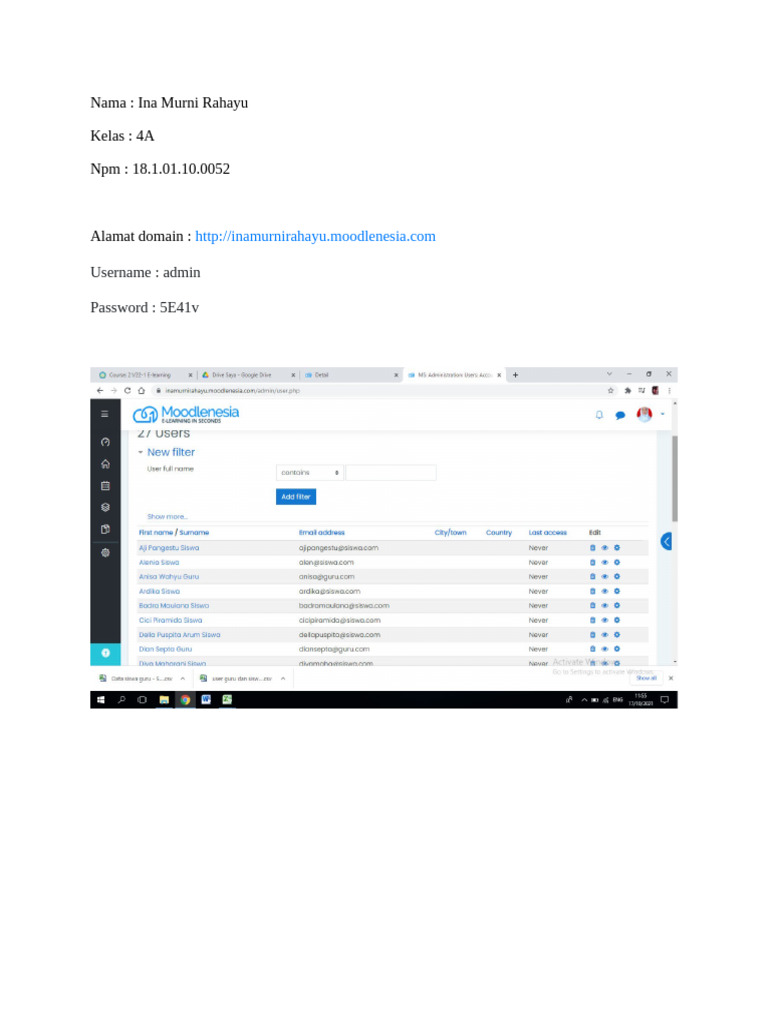Viewport: 768px width, 1024px height.
Task: Sort by First name column
Action: (155, 533)
